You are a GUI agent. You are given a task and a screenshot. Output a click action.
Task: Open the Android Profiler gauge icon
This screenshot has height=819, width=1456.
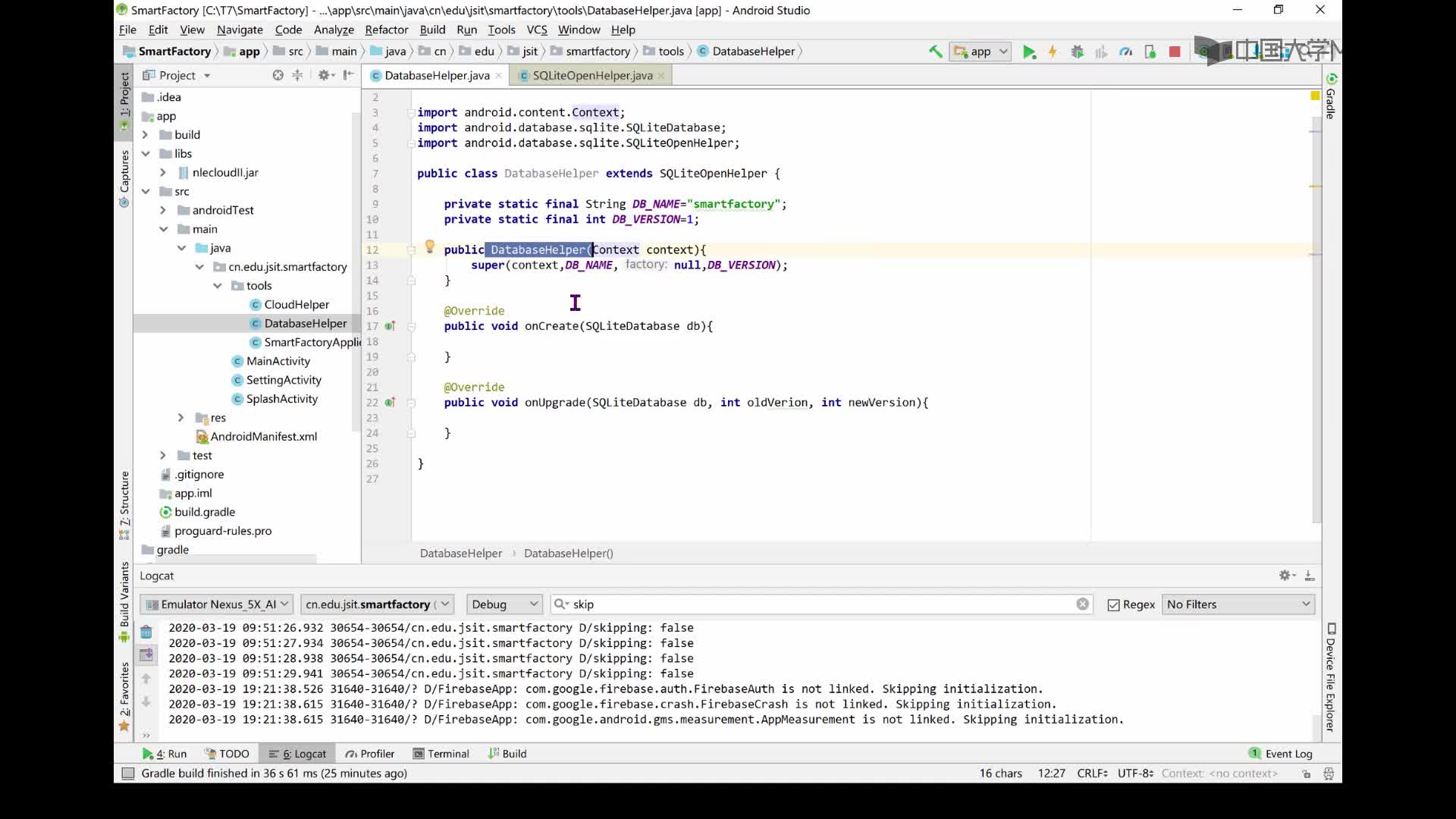tap(1126, 52)
